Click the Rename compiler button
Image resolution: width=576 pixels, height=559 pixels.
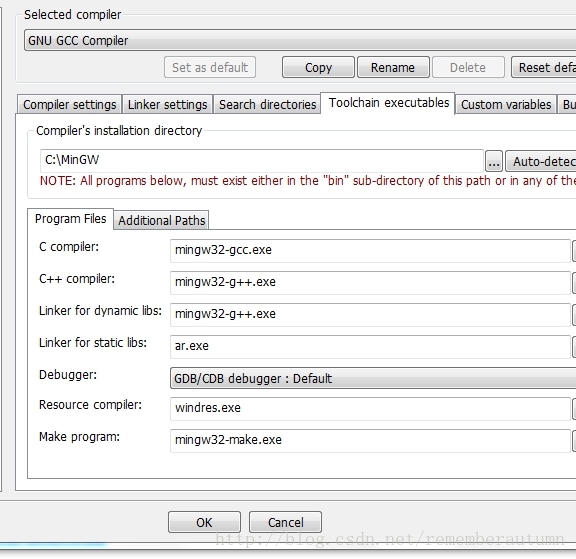coord(393,67)
